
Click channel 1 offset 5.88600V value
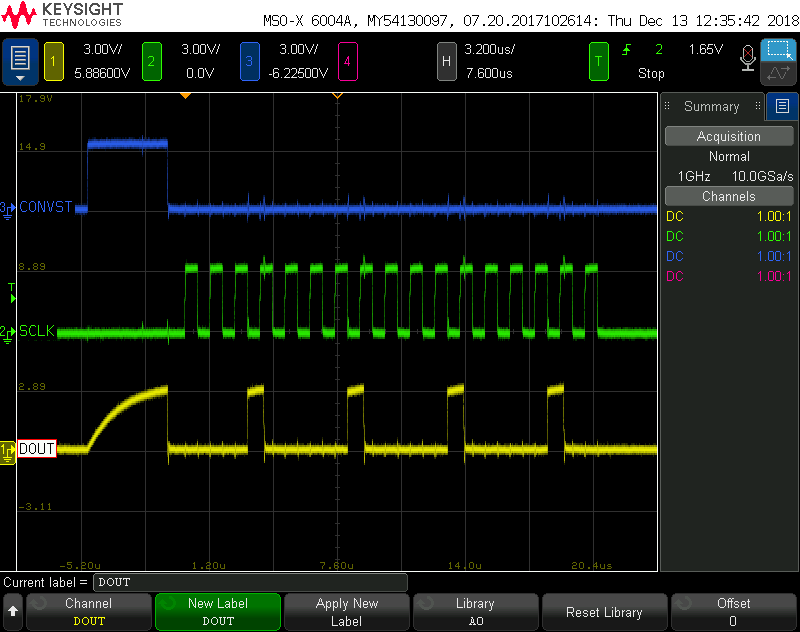(x=102, y=73)
